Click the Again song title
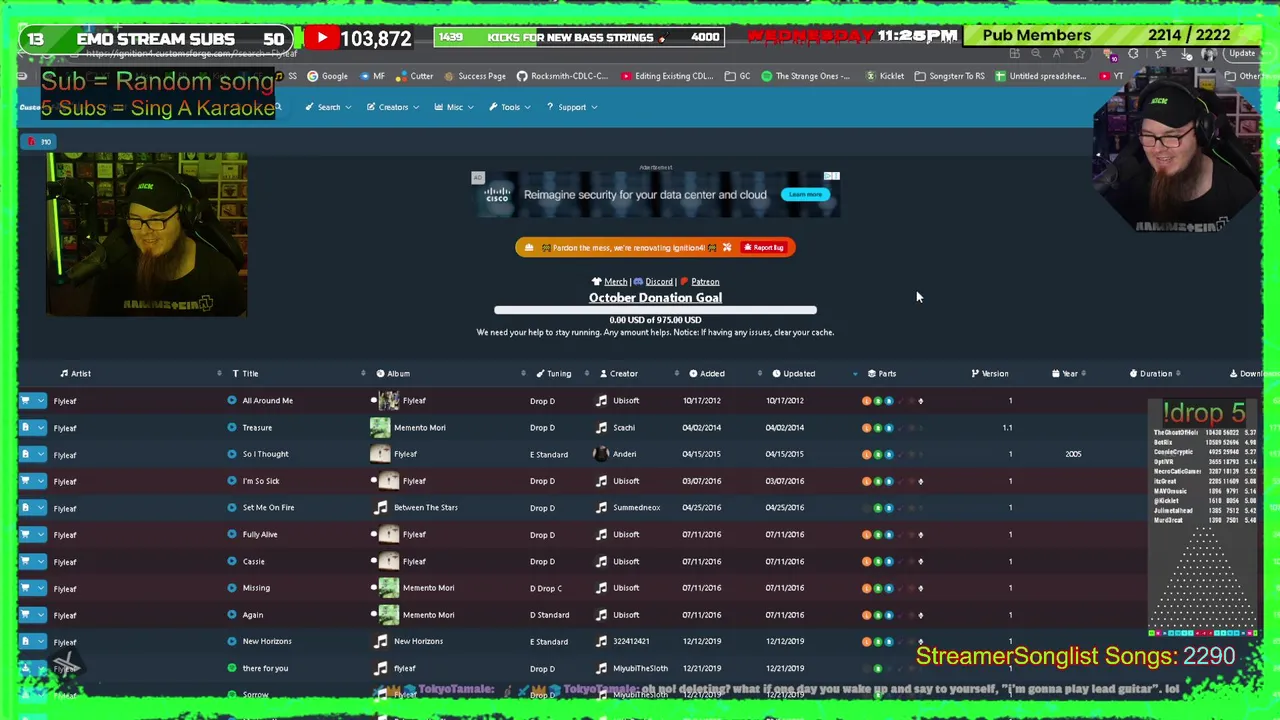Viewport: 1280px width, 720px height. tap(252, 615)
